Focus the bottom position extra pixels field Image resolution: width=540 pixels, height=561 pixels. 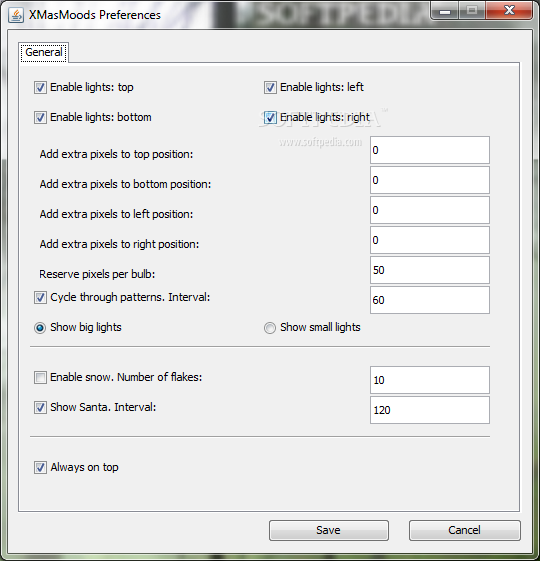(x=430, y=180)
